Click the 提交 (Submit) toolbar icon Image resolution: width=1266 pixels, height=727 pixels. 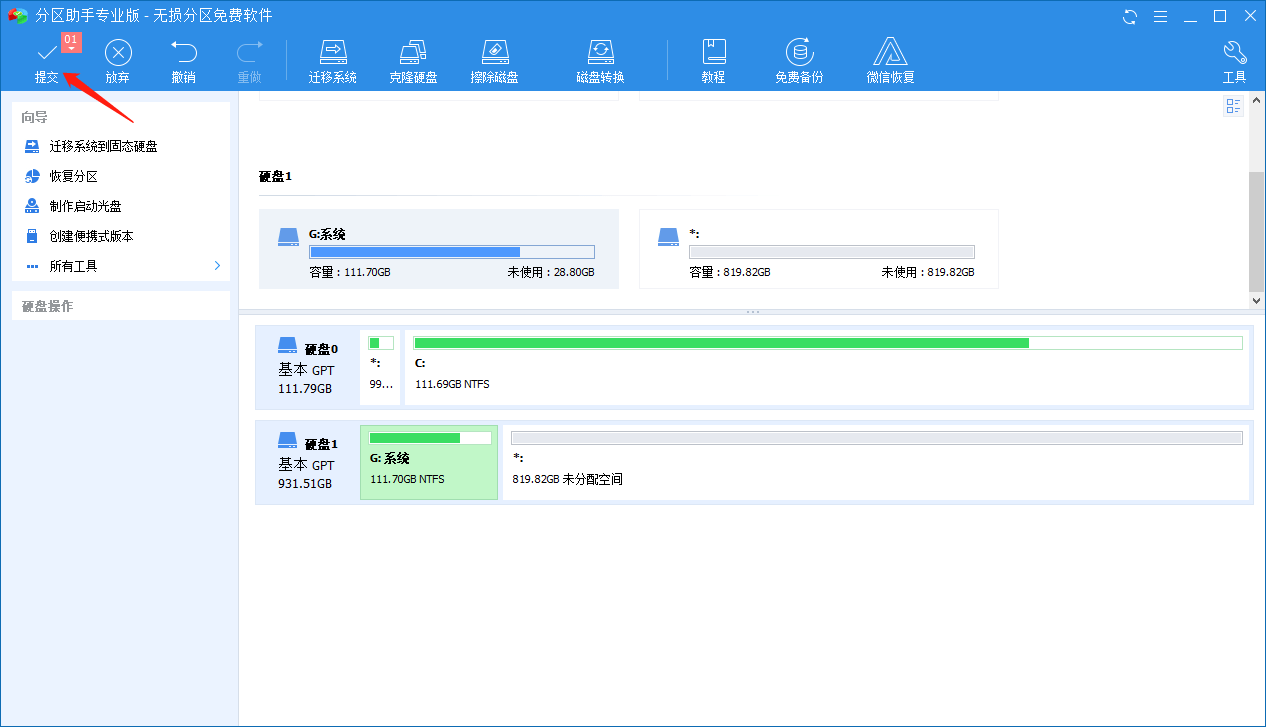tap(46, 60)
